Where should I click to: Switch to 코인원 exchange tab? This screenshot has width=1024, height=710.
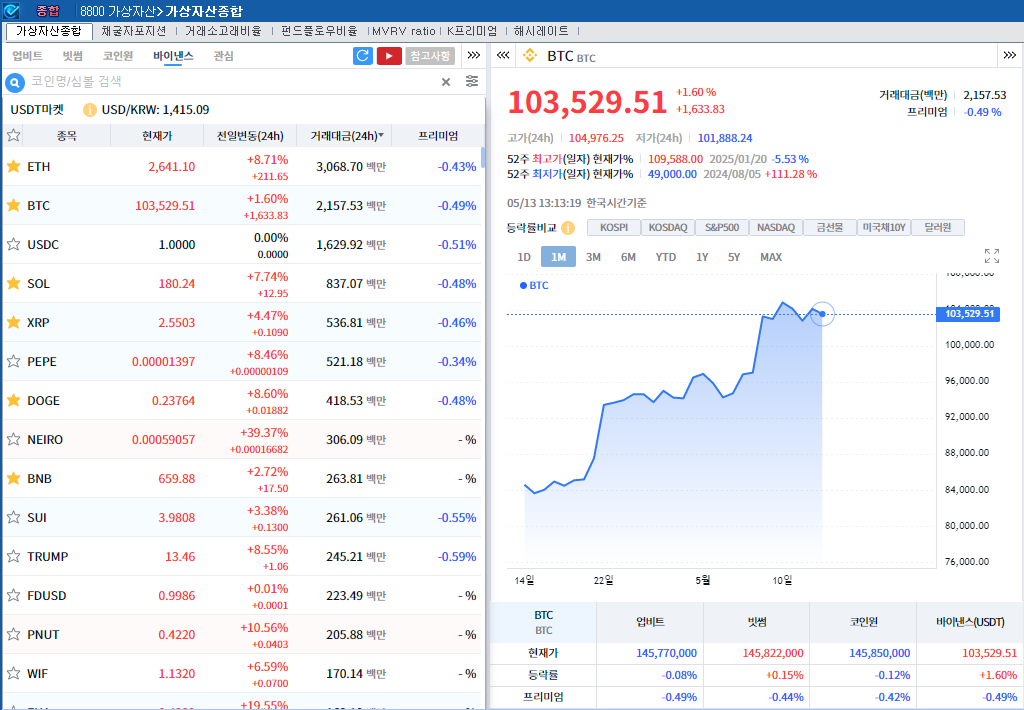pyautogui.click(x=118, y=56)
